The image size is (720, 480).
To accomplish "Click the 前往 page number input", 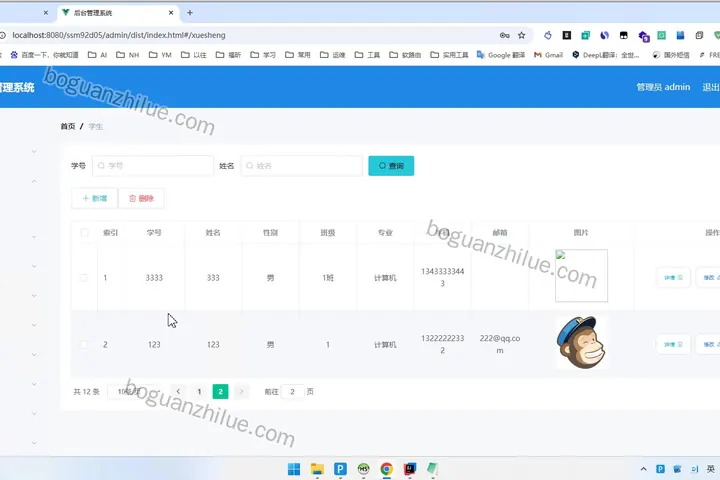I will tap(292, 392).
